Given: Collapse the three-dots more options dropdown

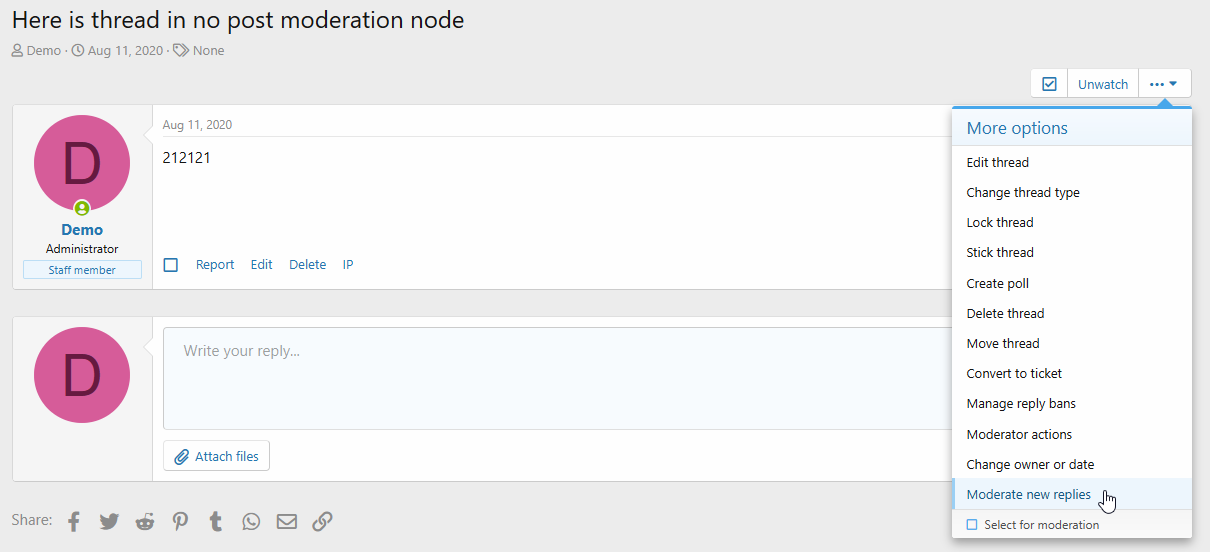Looking at the screenshot, I should [1164, 84].
